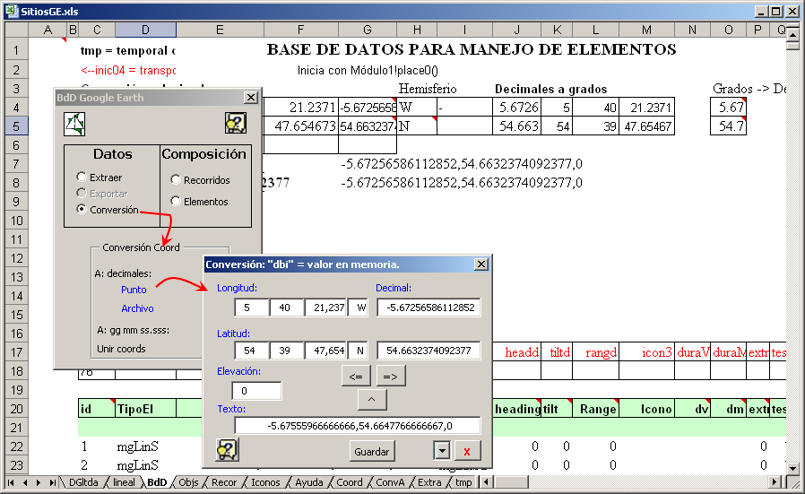The width and height of the screenshot is (805, 494).
Task: Switch to the tmp sheet tab
Action: pyautogui.click(x=463, y=482)
